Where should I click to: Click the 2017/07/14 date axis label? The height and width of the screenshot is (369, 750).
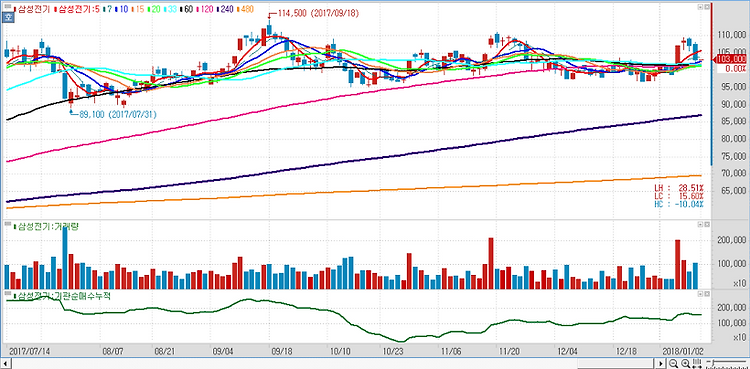coord(30,351)
